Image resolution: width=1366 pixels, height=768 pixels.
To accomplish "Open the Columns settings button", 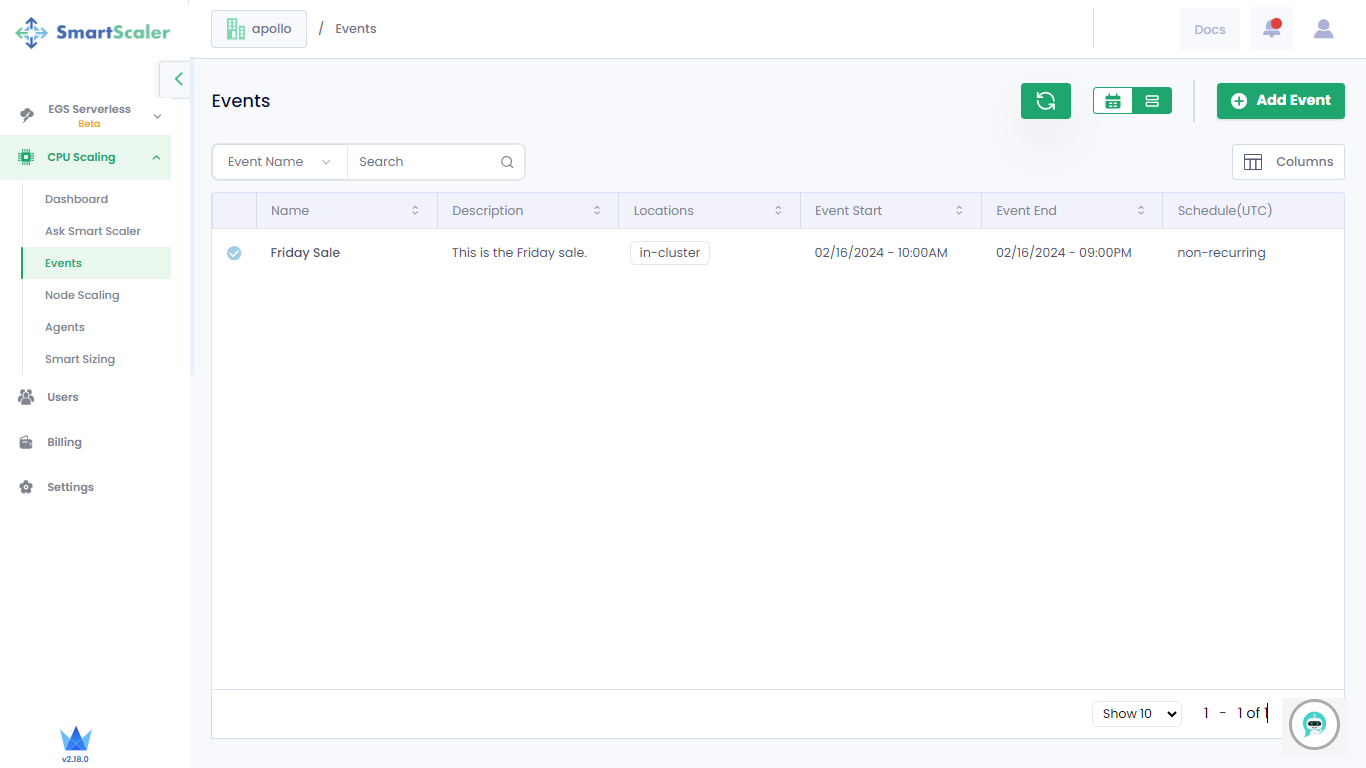I will click(x=1288, y=162).
